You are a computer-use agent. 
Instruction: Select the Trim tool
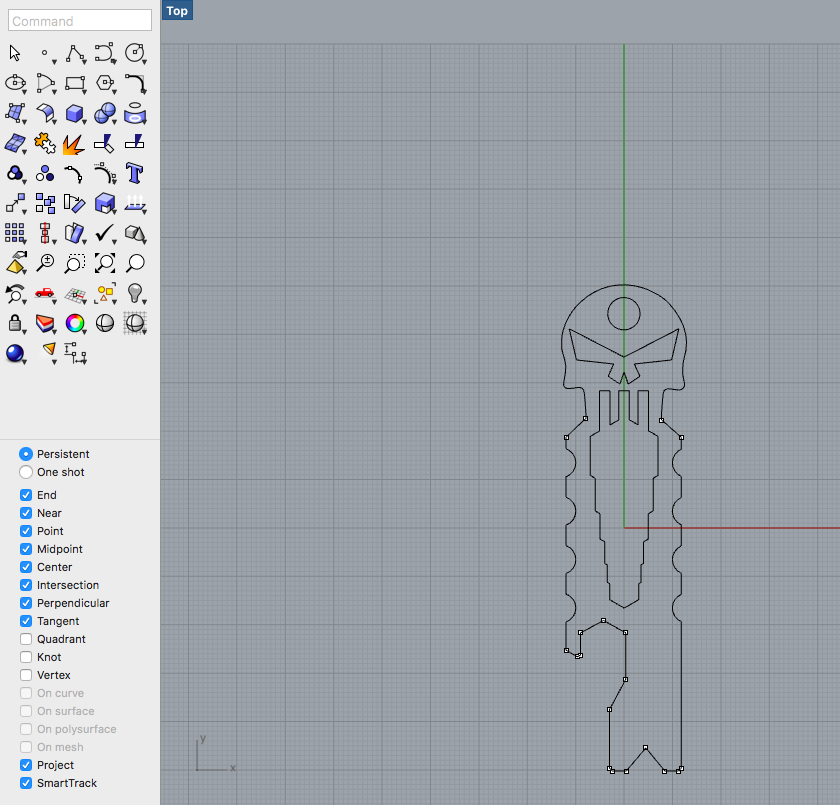[104, 143]
